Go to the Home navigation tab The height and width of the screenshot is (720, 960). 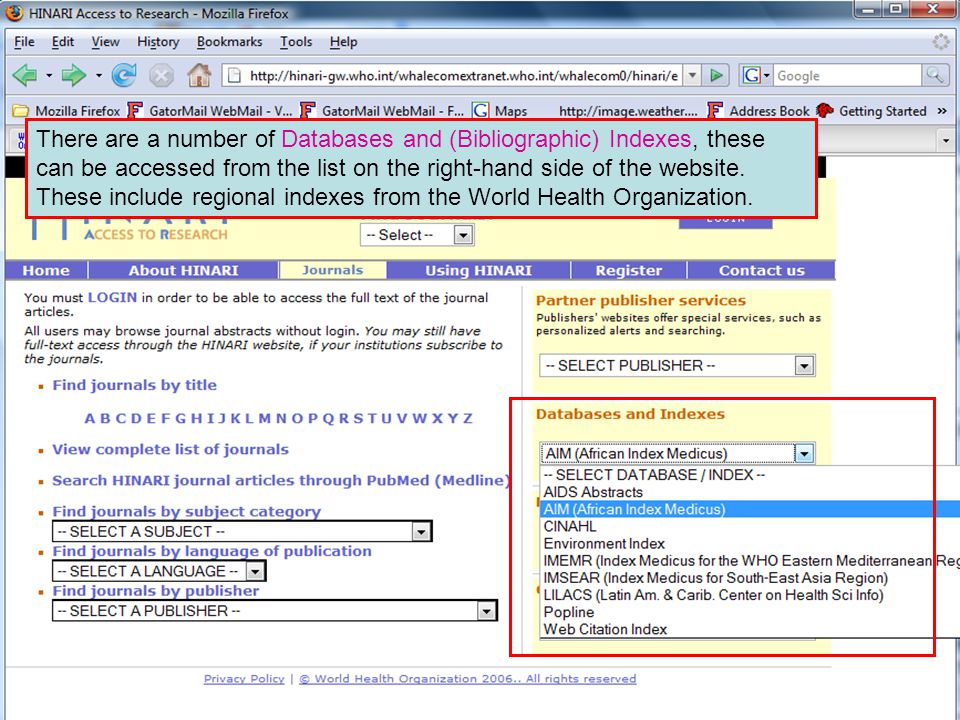coord(46,271)
